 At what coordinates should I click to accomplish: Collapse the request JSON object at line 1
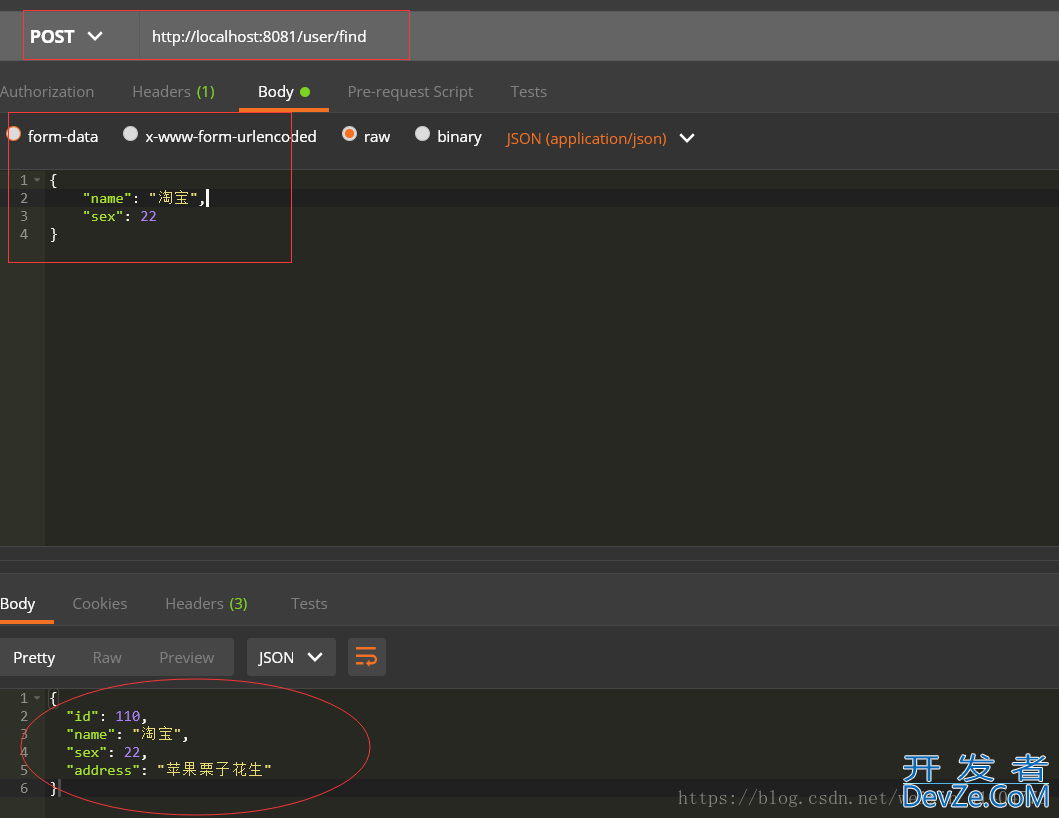coord(37,180)
